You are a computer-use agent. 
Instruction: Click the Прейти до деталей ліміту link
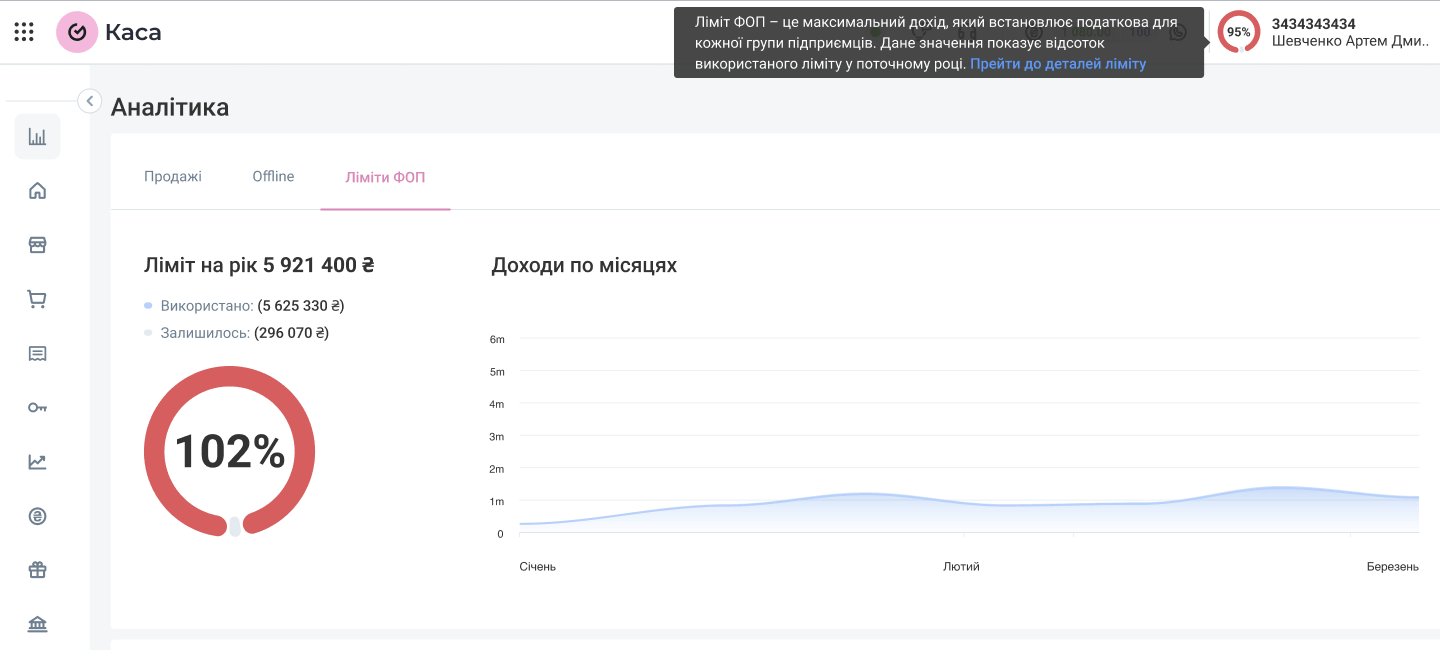click(1057, 64)
